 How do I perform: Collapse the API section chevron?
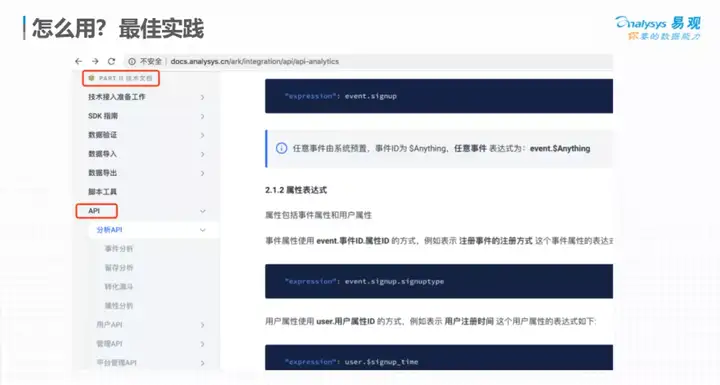pyautogui.click(x=202, y=211)
